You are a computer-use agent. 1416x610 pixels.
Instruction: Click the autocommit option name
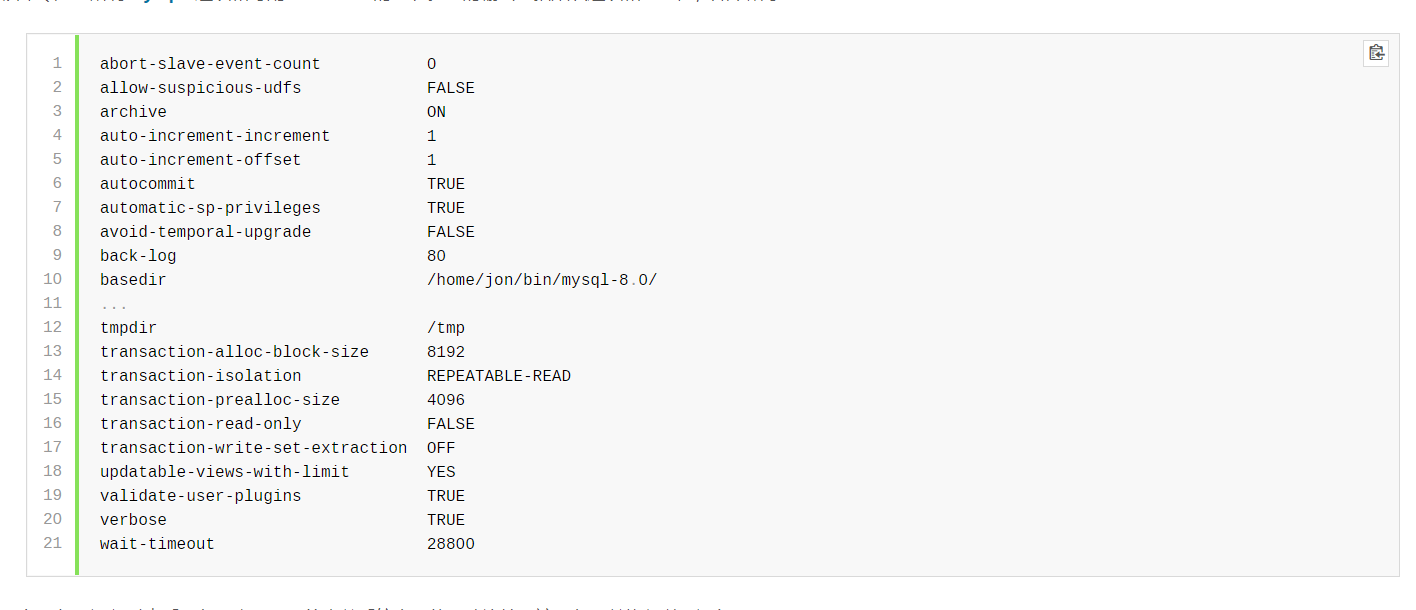[x=148, y=184]
